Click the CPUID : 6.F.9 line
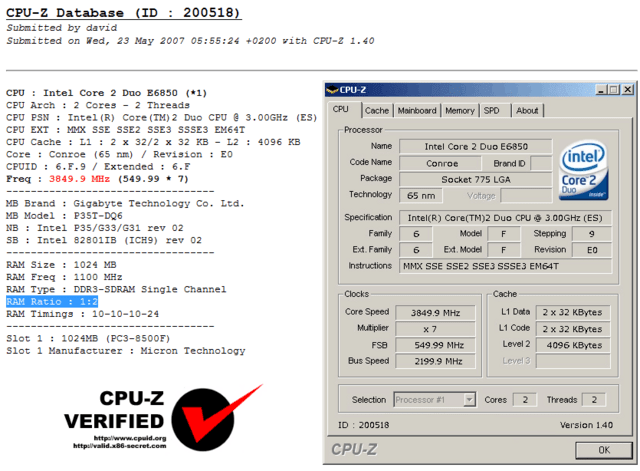The height and width of the screenshot is (471, 640). point(98,167)
